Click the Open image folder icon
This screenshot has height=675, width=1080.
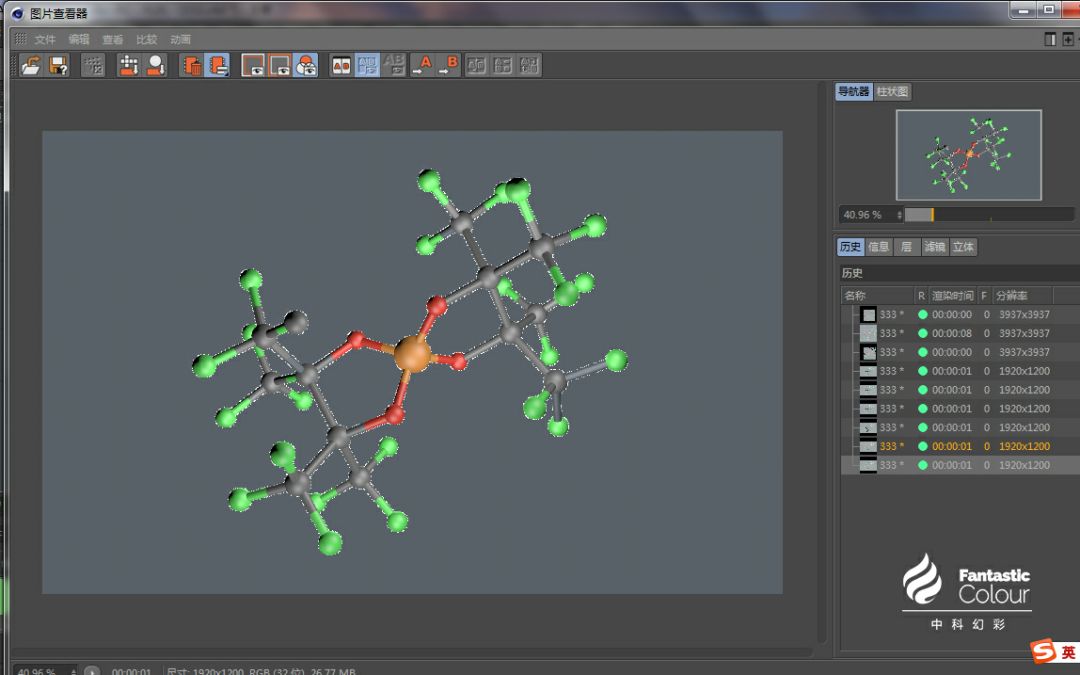pyautogui.click(x=31, y=66)
